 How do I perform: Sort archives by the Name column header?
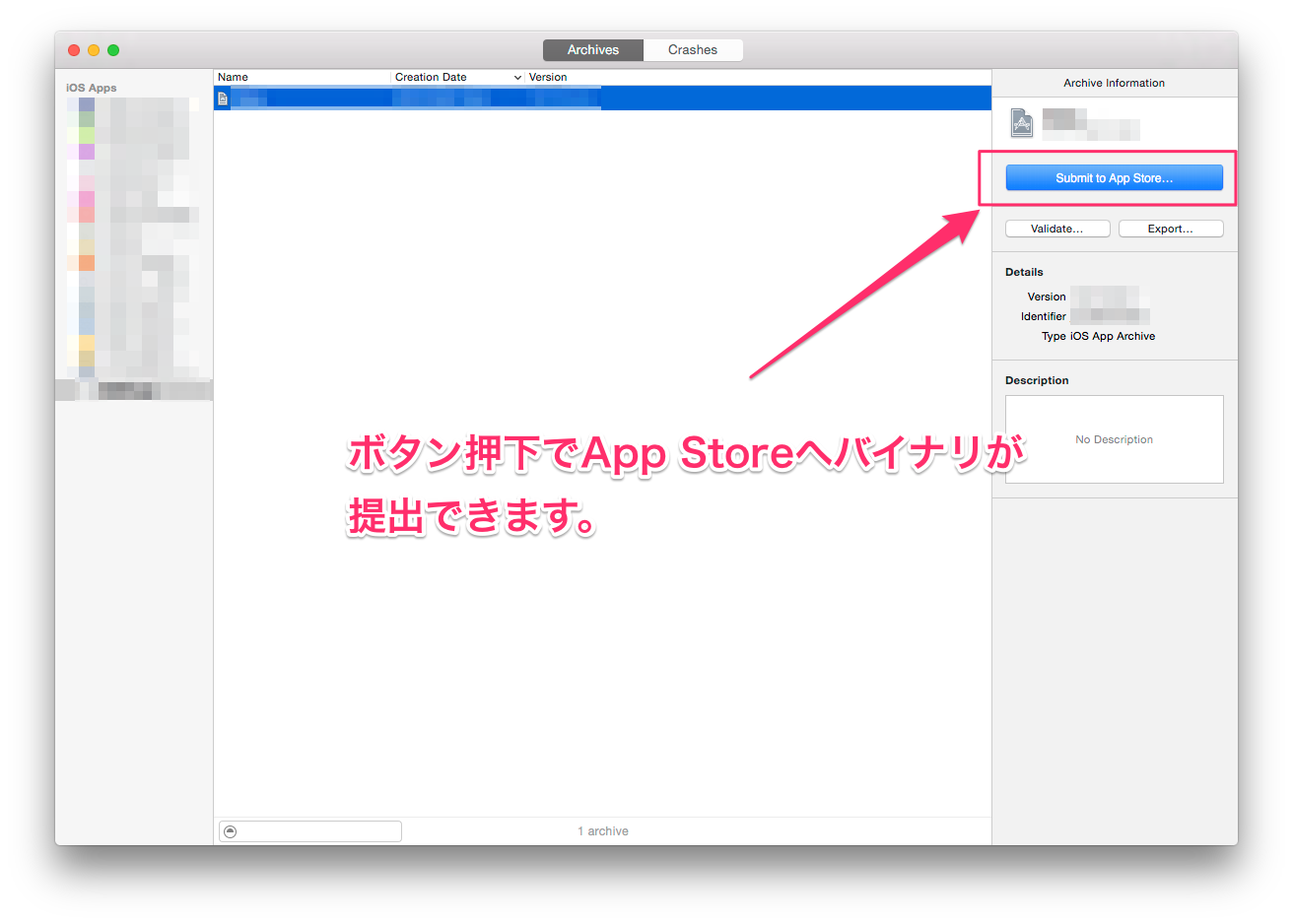(296, 77)
